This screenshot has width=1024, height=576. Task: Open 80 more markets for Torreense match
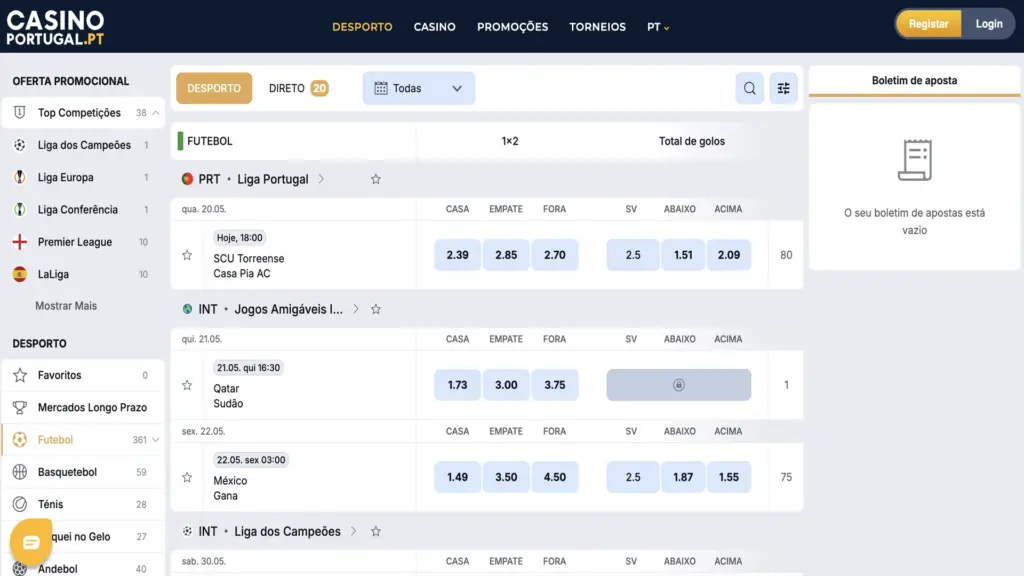pos(786,255)
